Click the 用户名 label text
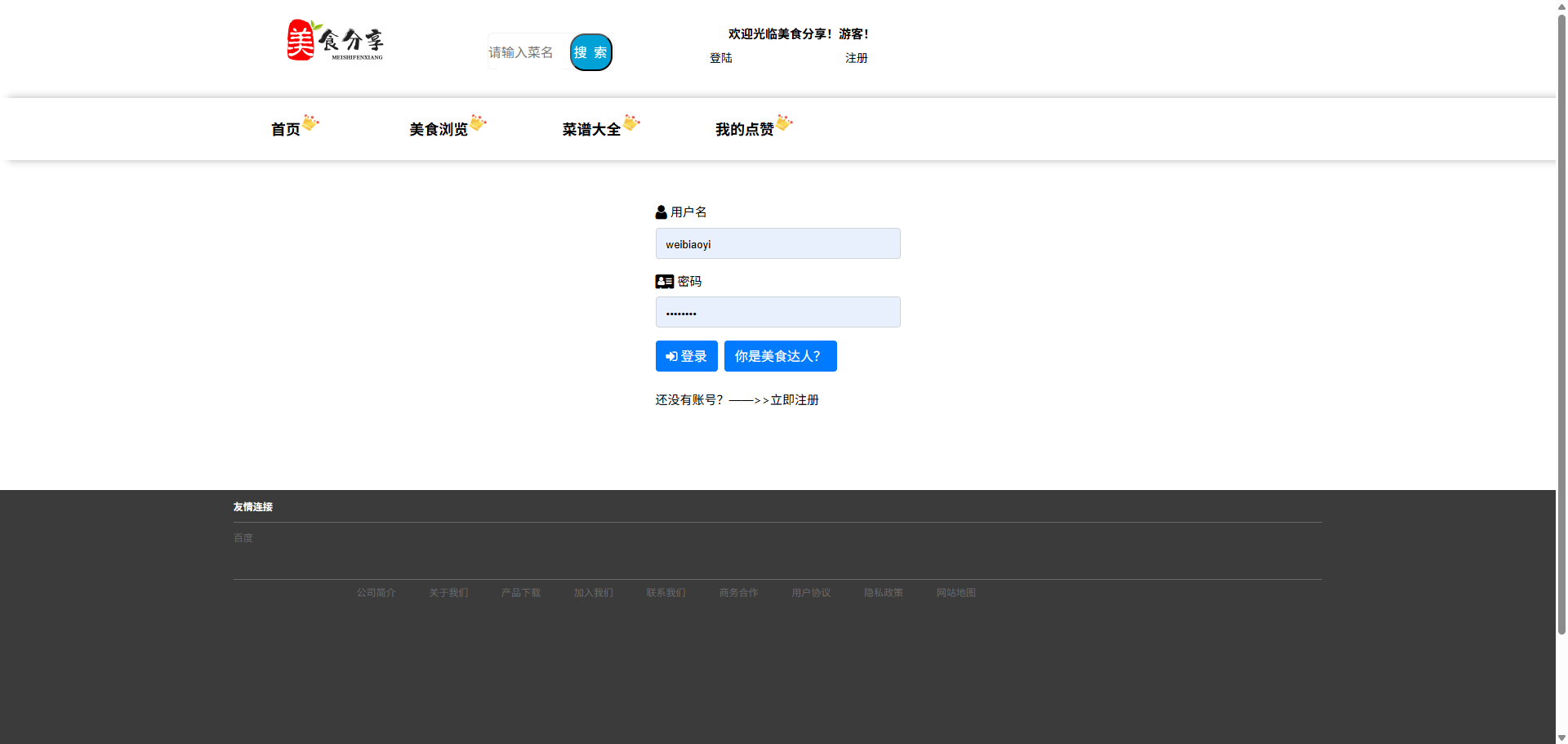This screenshot has width=1568, height=744. click(x=688, y=212)
